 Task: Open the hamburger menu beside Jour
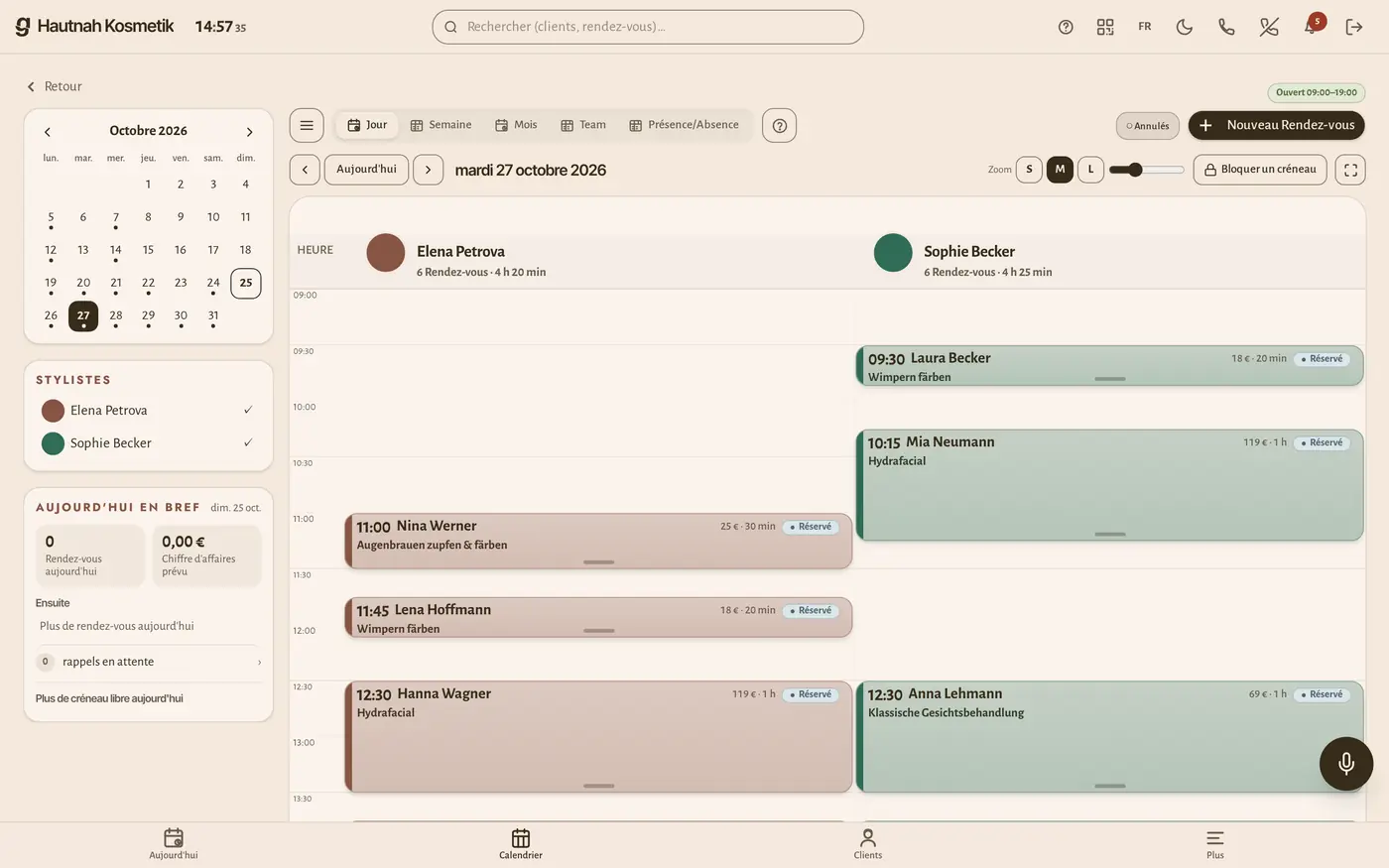tap(307, 125)
